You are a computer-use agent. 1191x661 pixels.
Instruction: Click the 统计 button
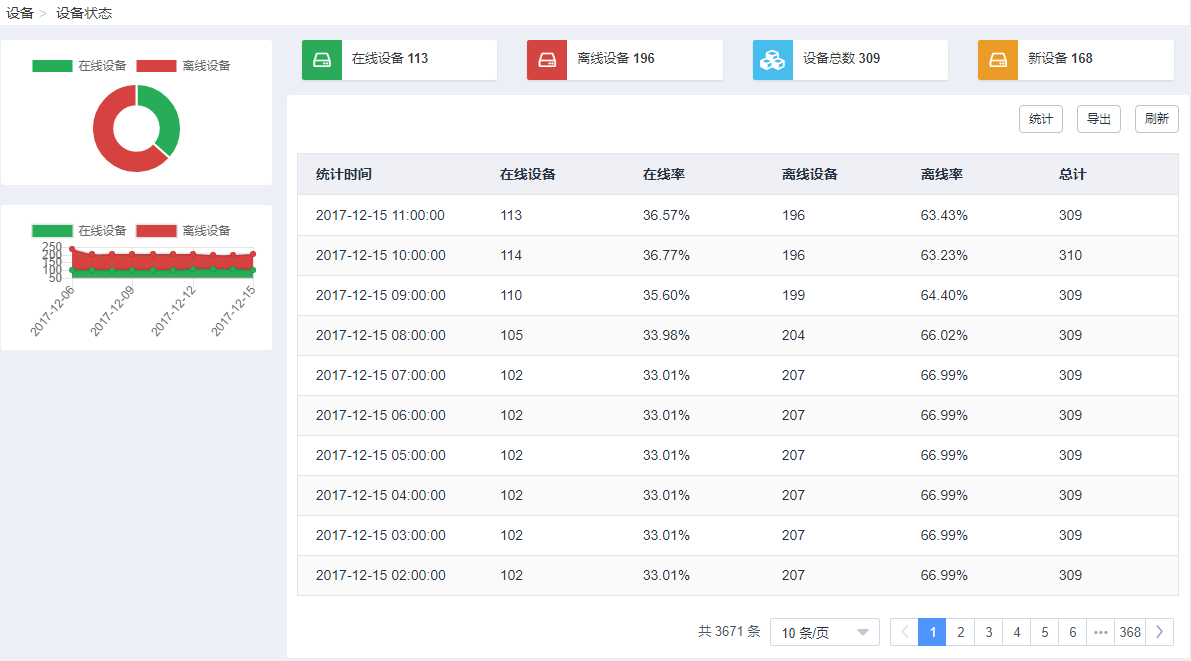pyautogui.click(x=1040, y=119)
